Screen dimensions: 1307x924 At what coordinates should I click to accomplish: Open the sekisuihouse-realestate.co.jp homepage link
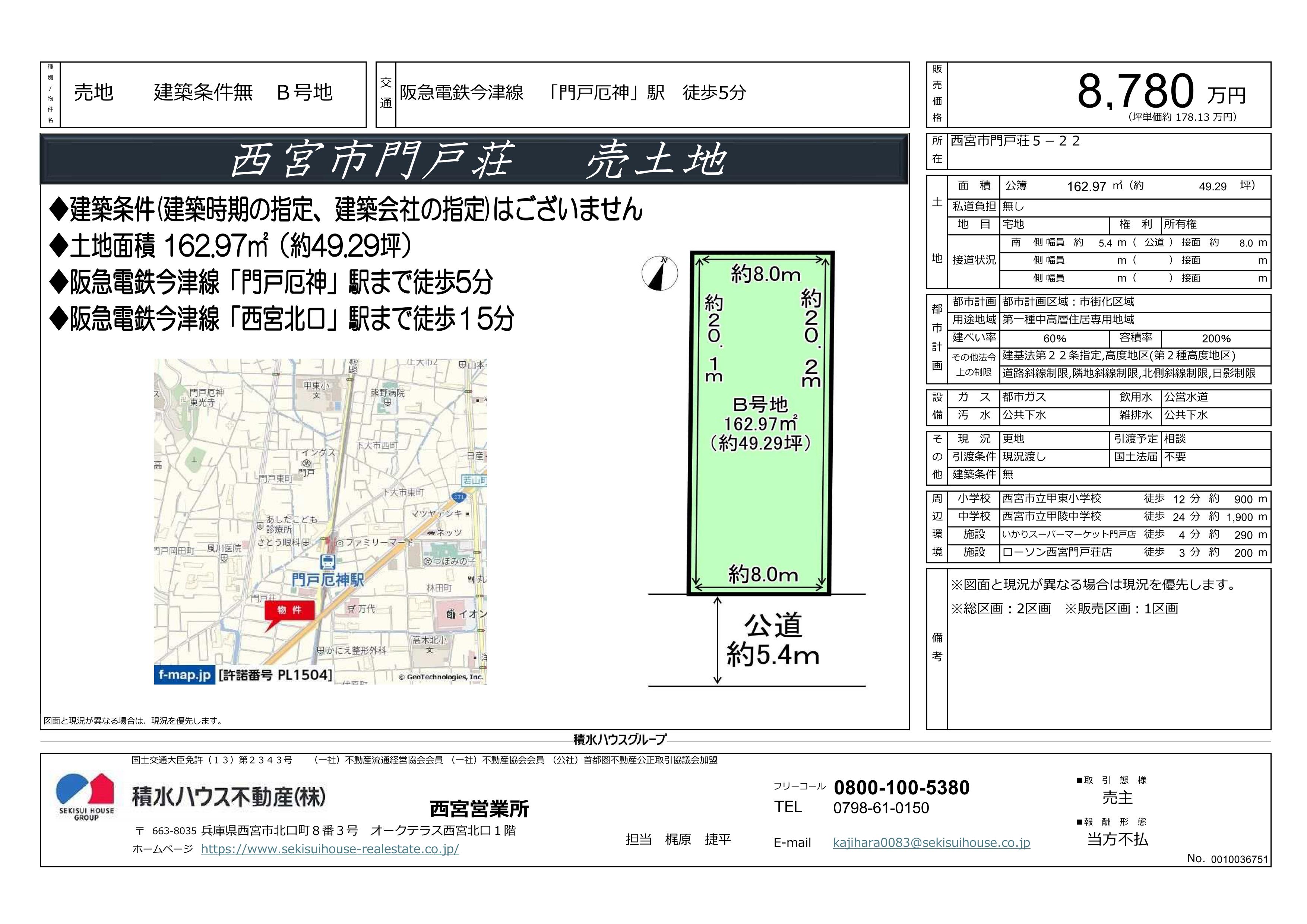tap(330, 848)
